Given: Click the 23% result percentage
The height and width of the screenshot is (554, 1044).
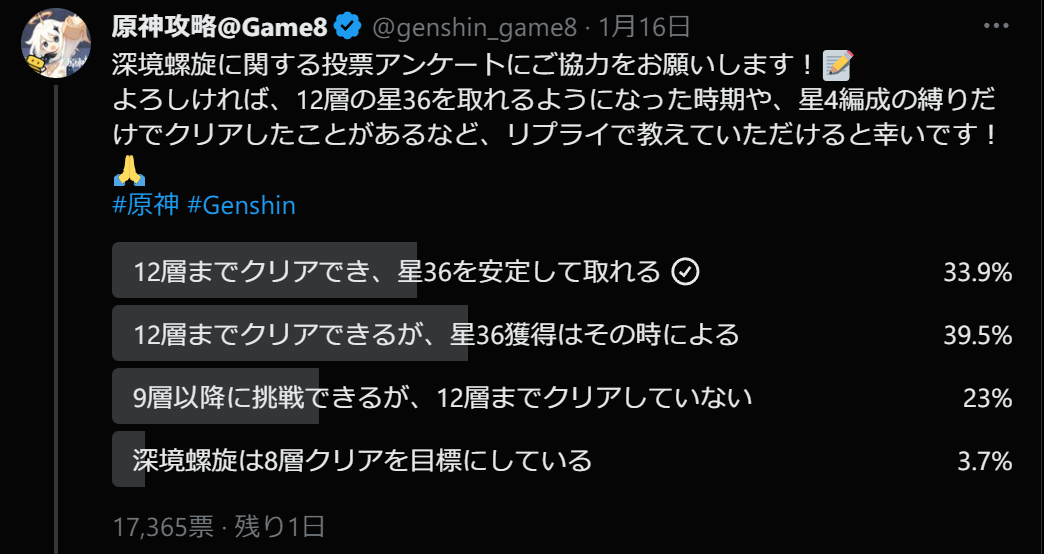Looking at the screenshot, I should (x=987, y=398).
